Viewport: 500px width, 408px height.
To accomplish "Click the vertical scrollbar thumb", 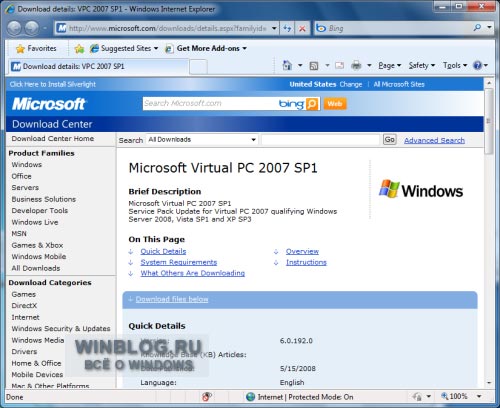I will pyautogui.click(x=489, y=121).
